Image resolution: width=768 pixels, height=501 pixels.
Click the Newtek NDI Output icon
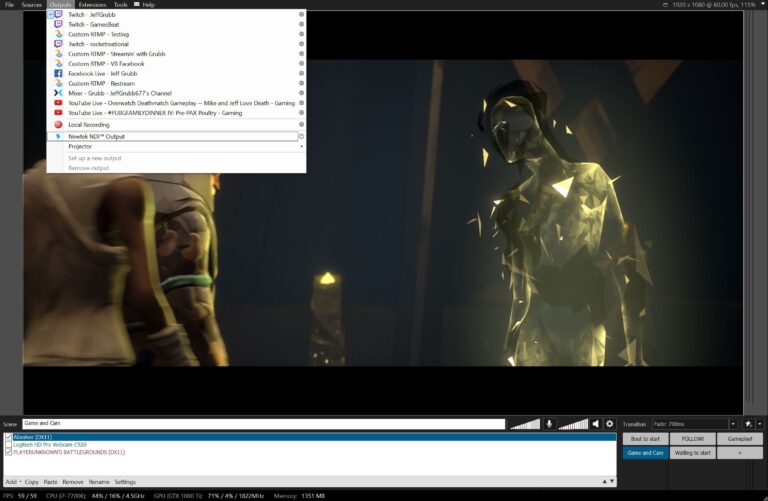(x=58, y=136)
